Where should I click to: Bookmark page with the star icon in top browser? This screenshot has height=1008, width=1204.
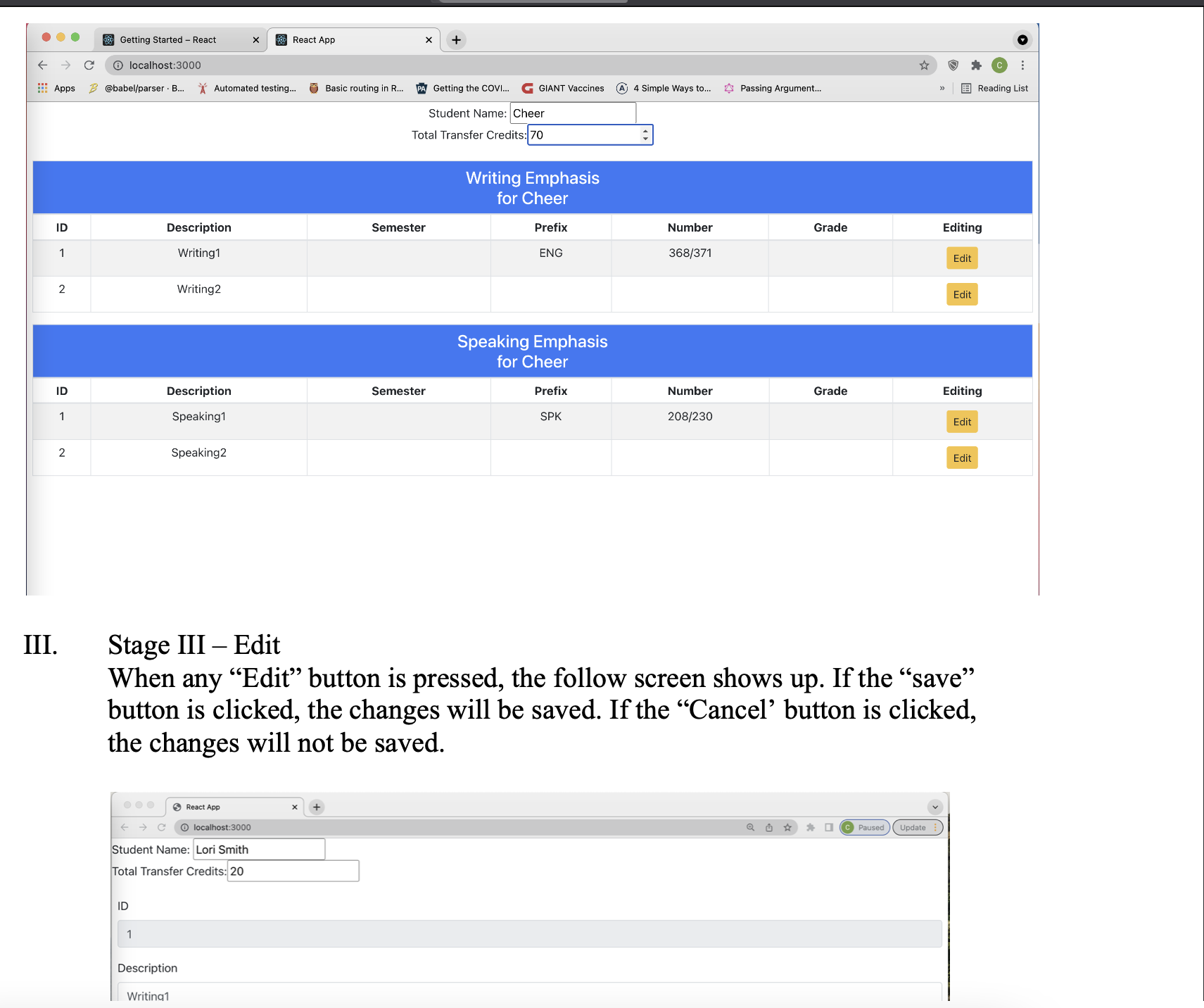coord(924,65)
